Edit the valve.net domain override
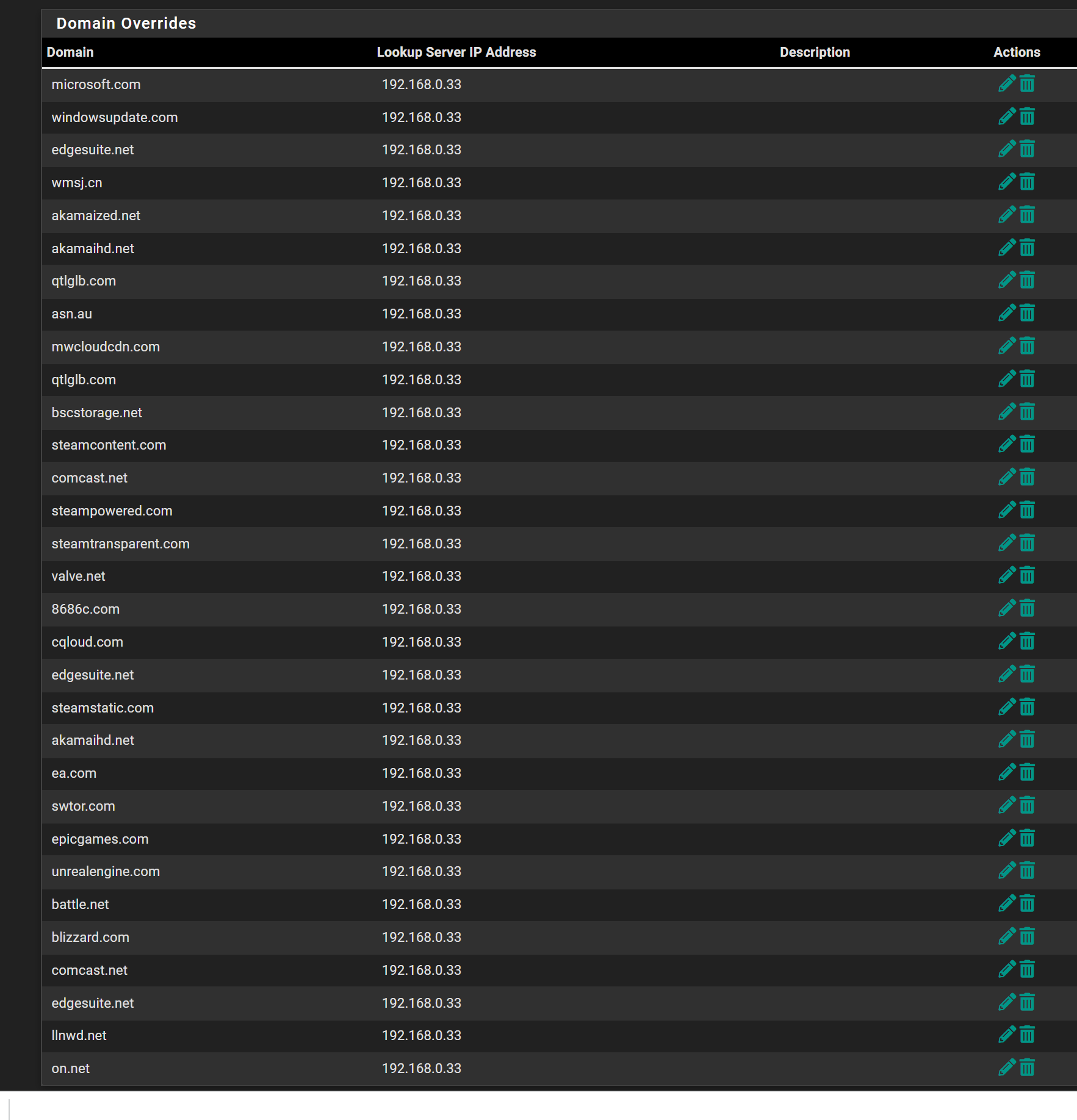This screenshot has width=1077, height=1120. coord(1007,575)
